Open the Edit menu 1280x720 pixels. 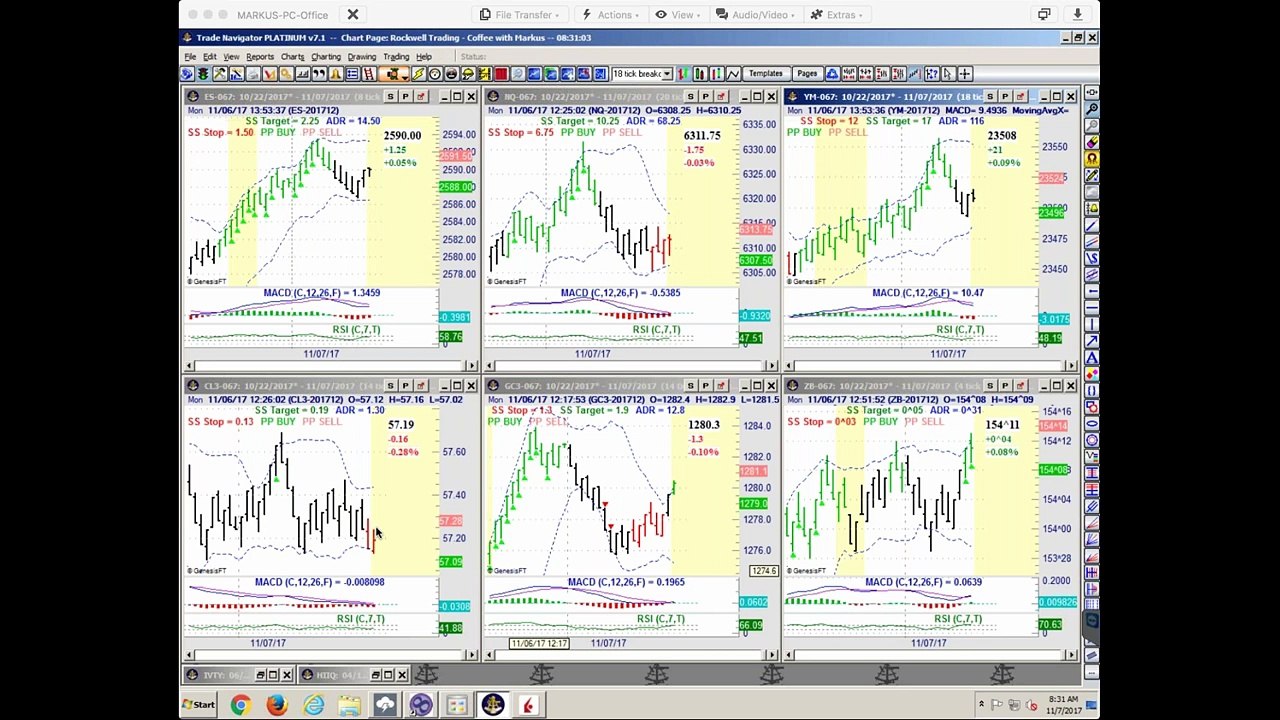click(x=210, y=57)
